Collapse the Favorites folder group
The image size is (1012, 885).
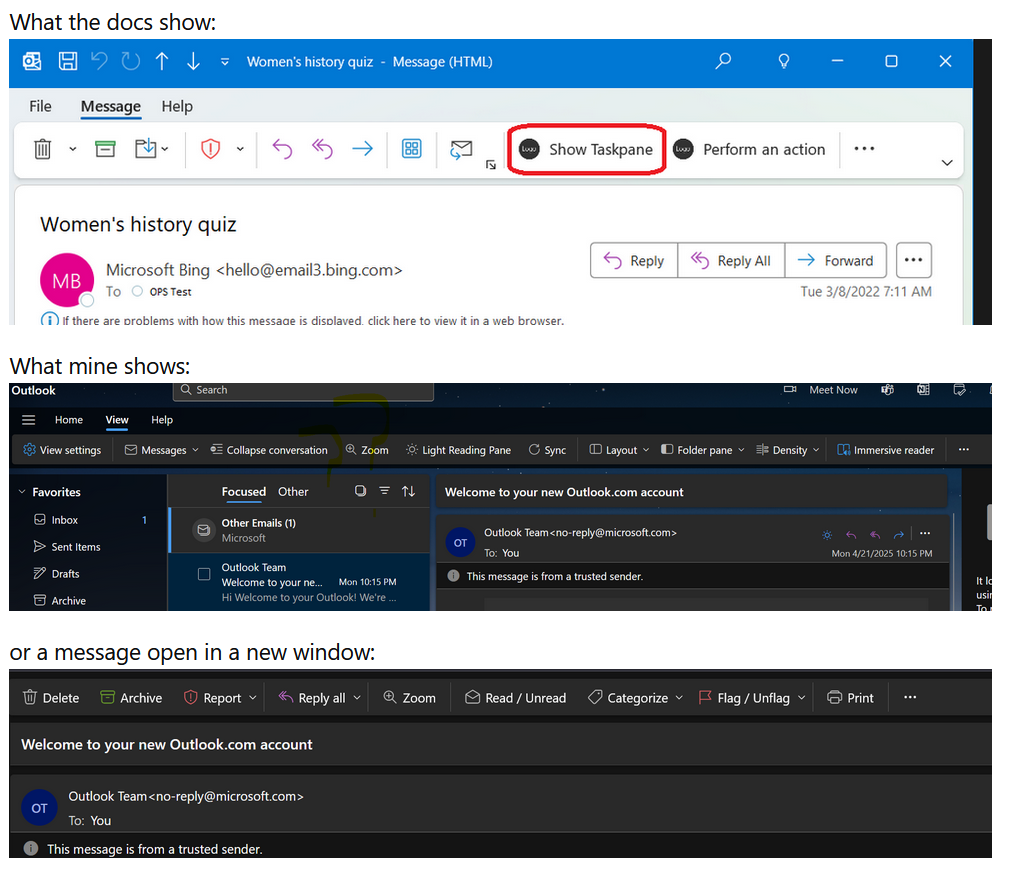[x=22, y=492]
